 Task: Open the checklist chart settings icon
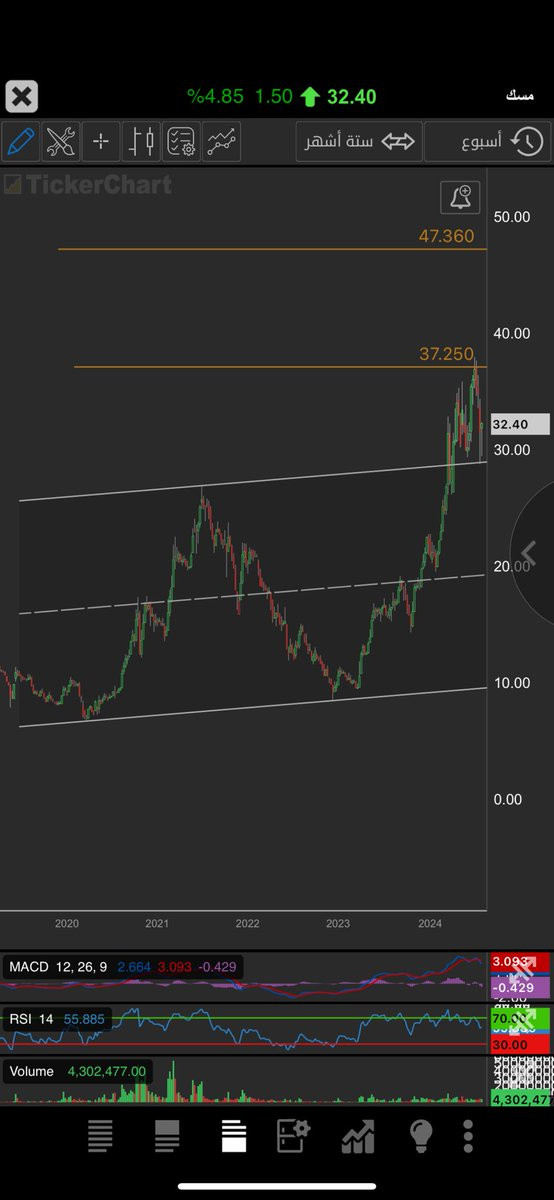tap(181, 141)
